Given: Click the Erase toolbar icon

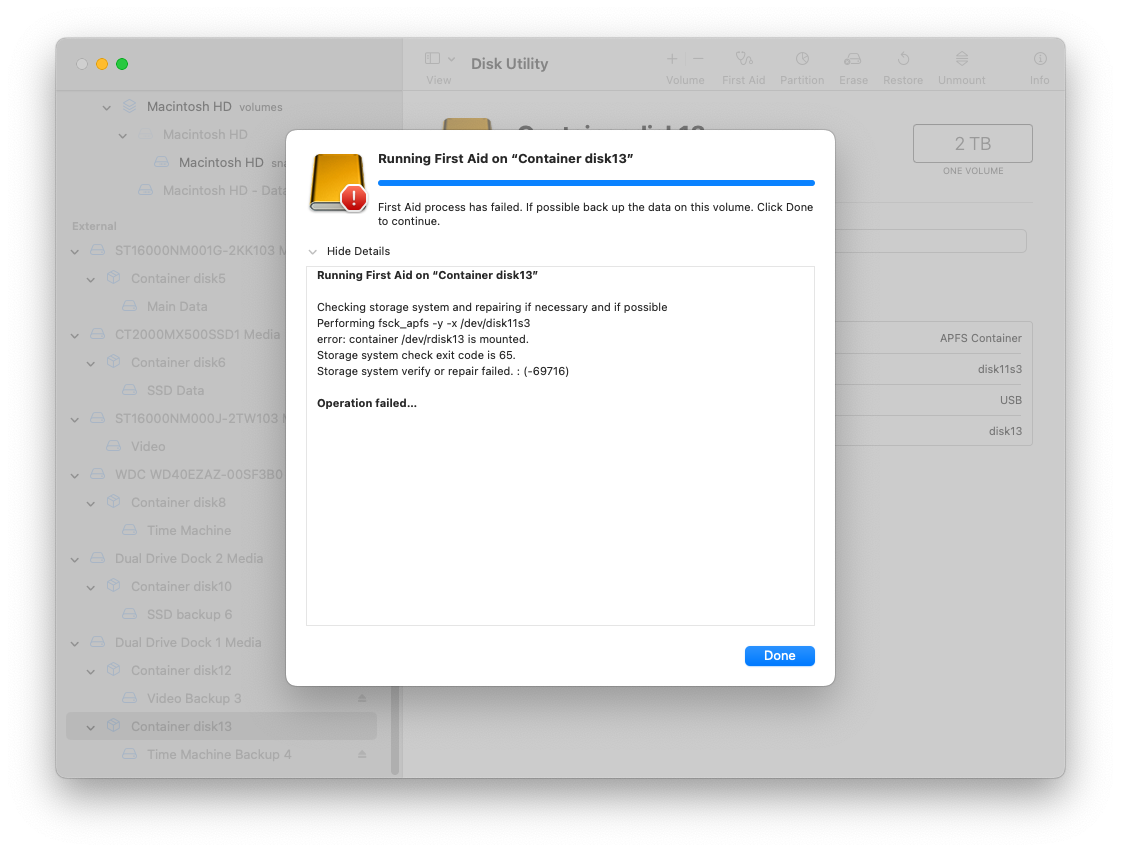Looking at the screenshot, I should coord(853,59).
